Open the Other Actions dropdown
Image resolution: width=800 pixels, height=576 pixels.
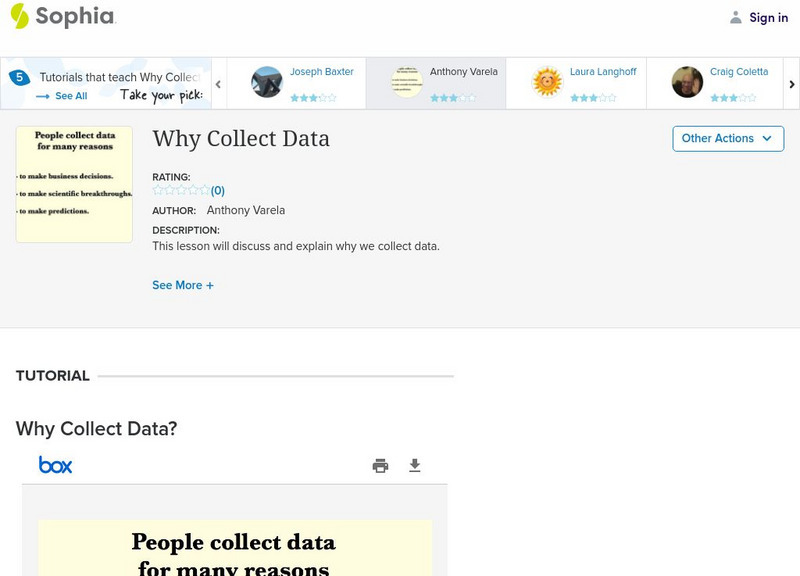pos(727,139)
